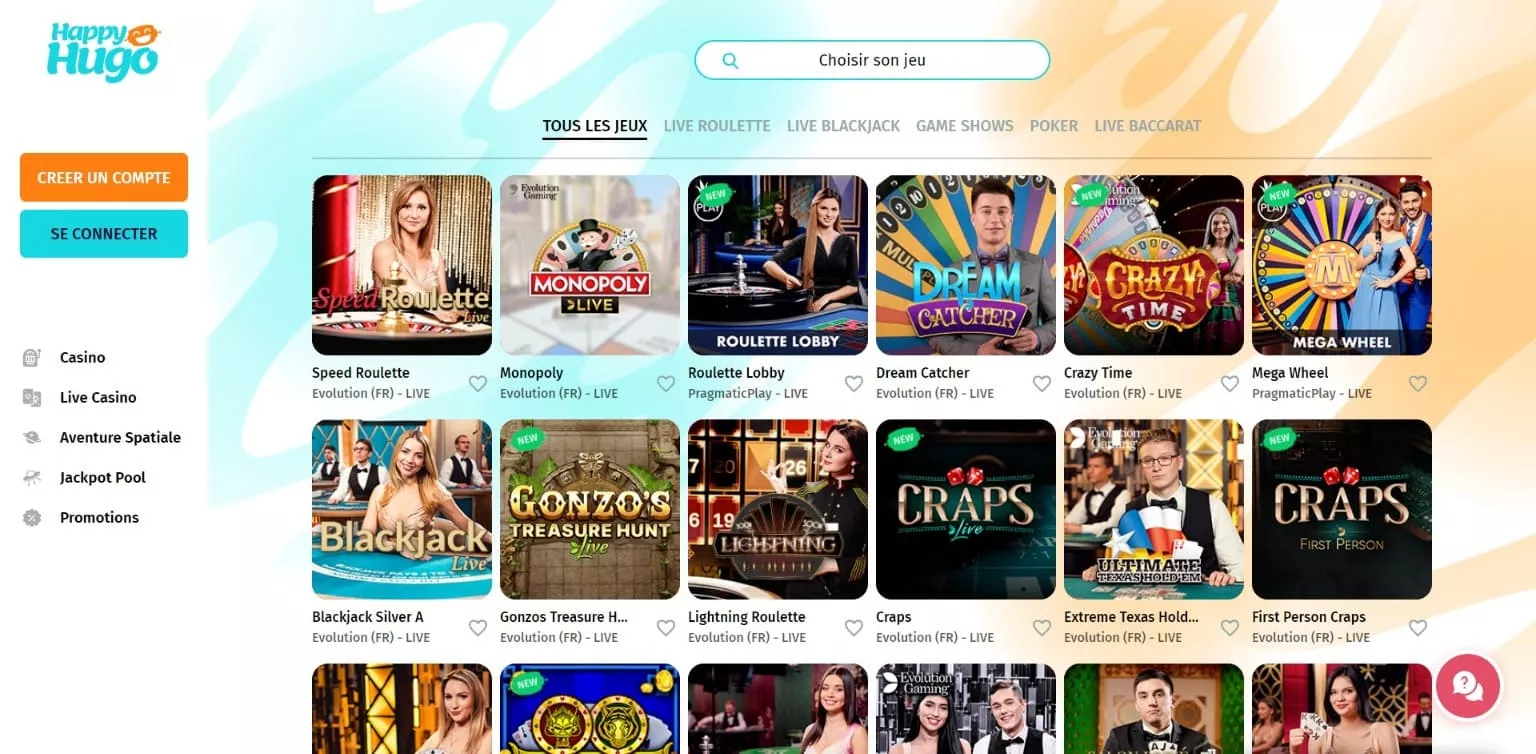Open the LIVE BACCARAT tab
This screenshot has width=1536, height=754.
point(1148,126)
